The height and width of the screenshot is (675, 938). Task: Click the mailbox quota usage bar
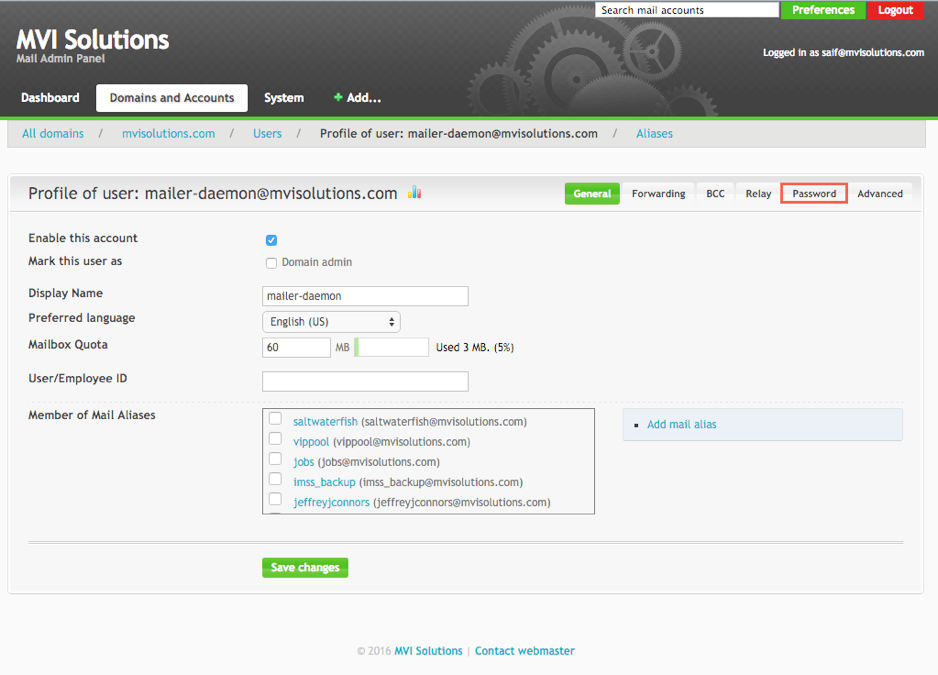click(x=391, y=347)
